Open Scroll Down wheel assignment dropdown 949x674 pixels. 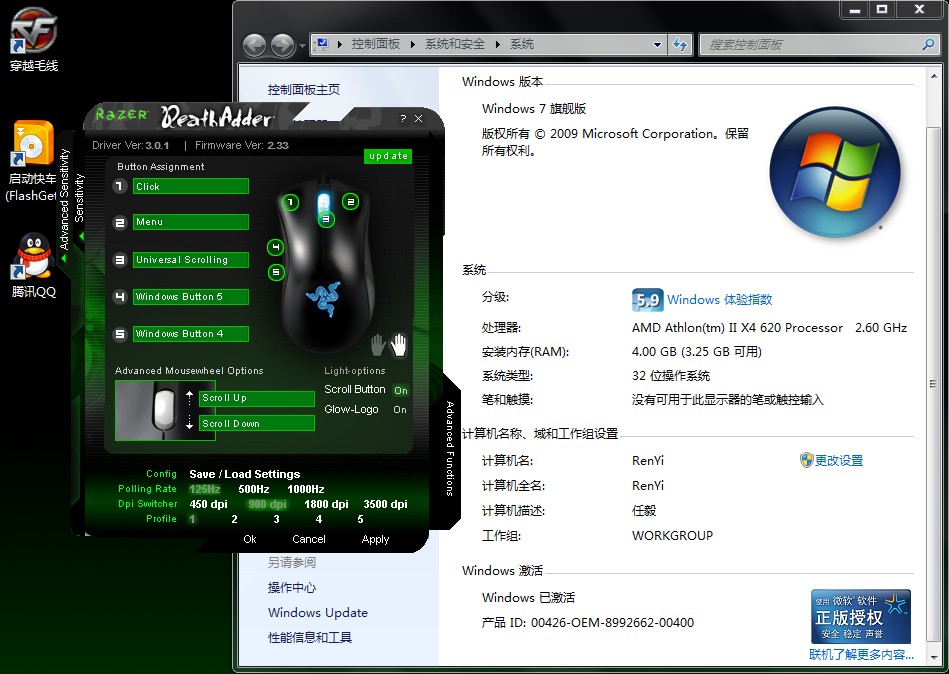(257, 423)
